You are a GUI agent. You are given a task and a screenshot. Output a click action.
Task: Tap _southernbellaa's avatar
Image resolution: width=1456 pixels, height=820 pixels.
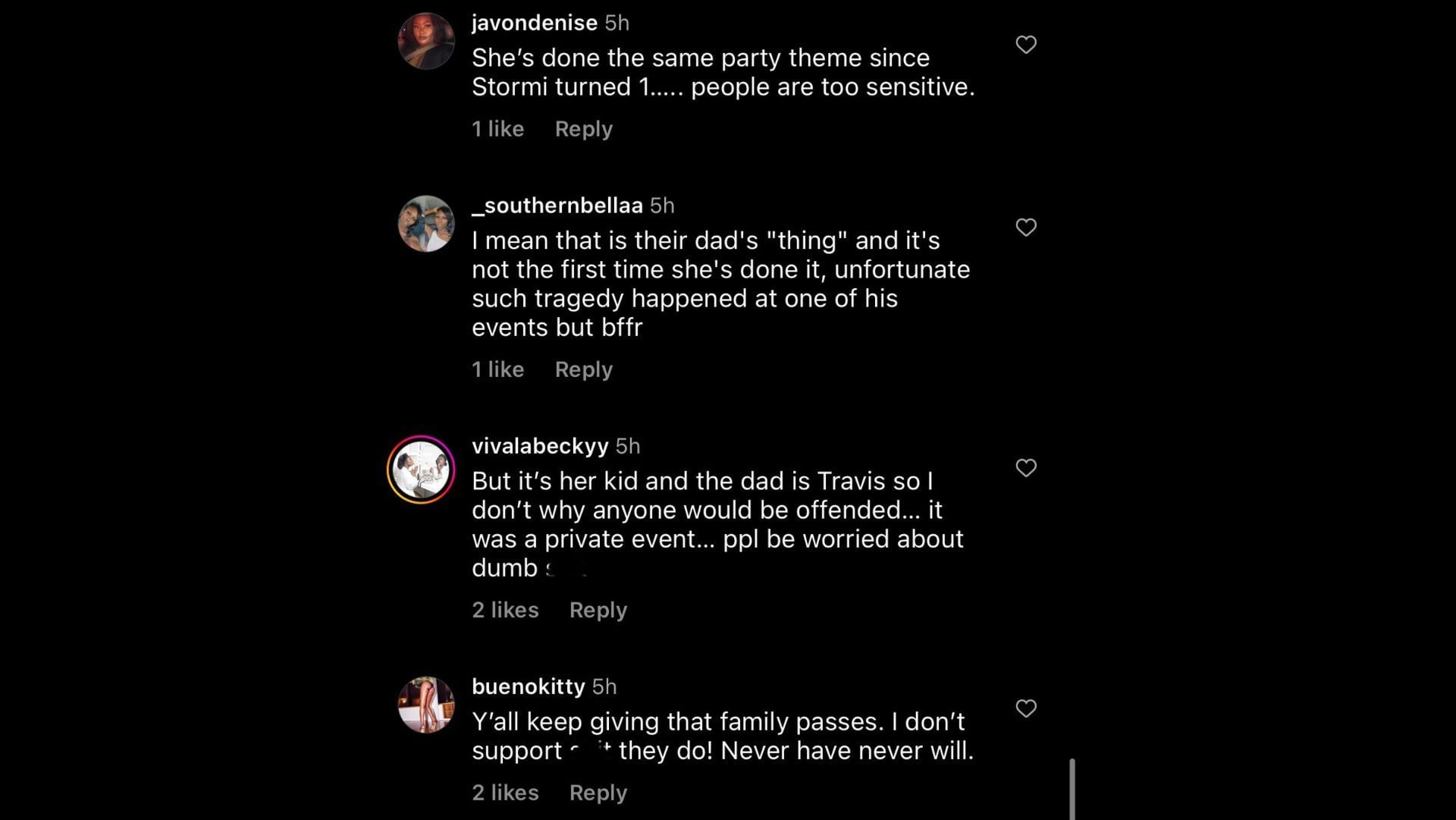coord(427,222)
